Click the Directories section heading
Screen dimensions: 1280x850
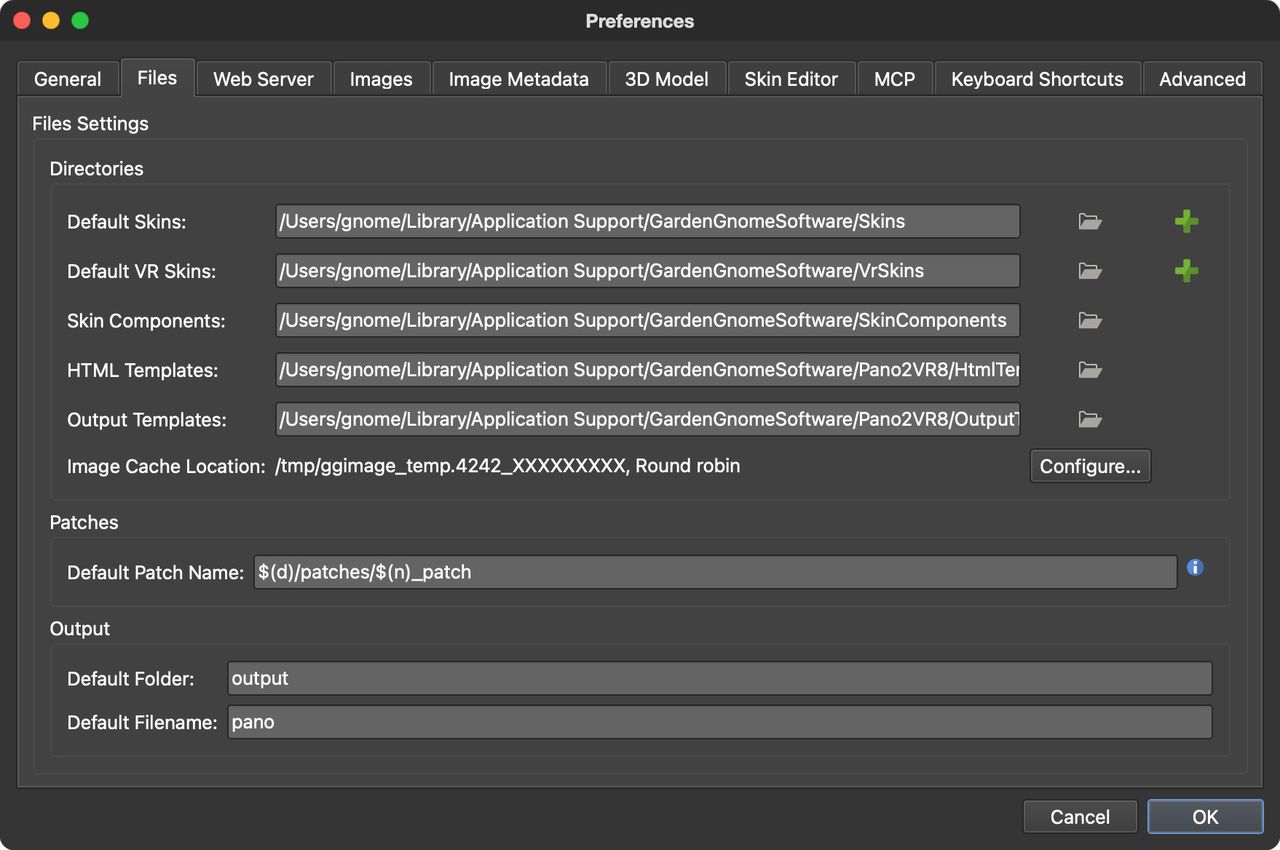[x=97, y=169]
